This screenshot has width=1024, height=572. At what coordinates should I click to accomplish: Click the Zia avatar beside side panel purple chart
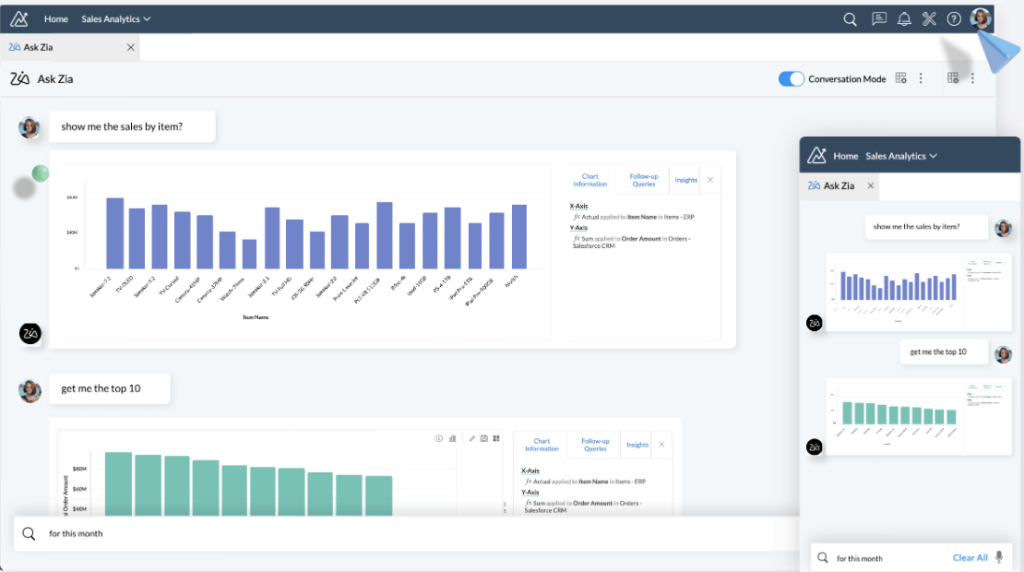point(814,323)
